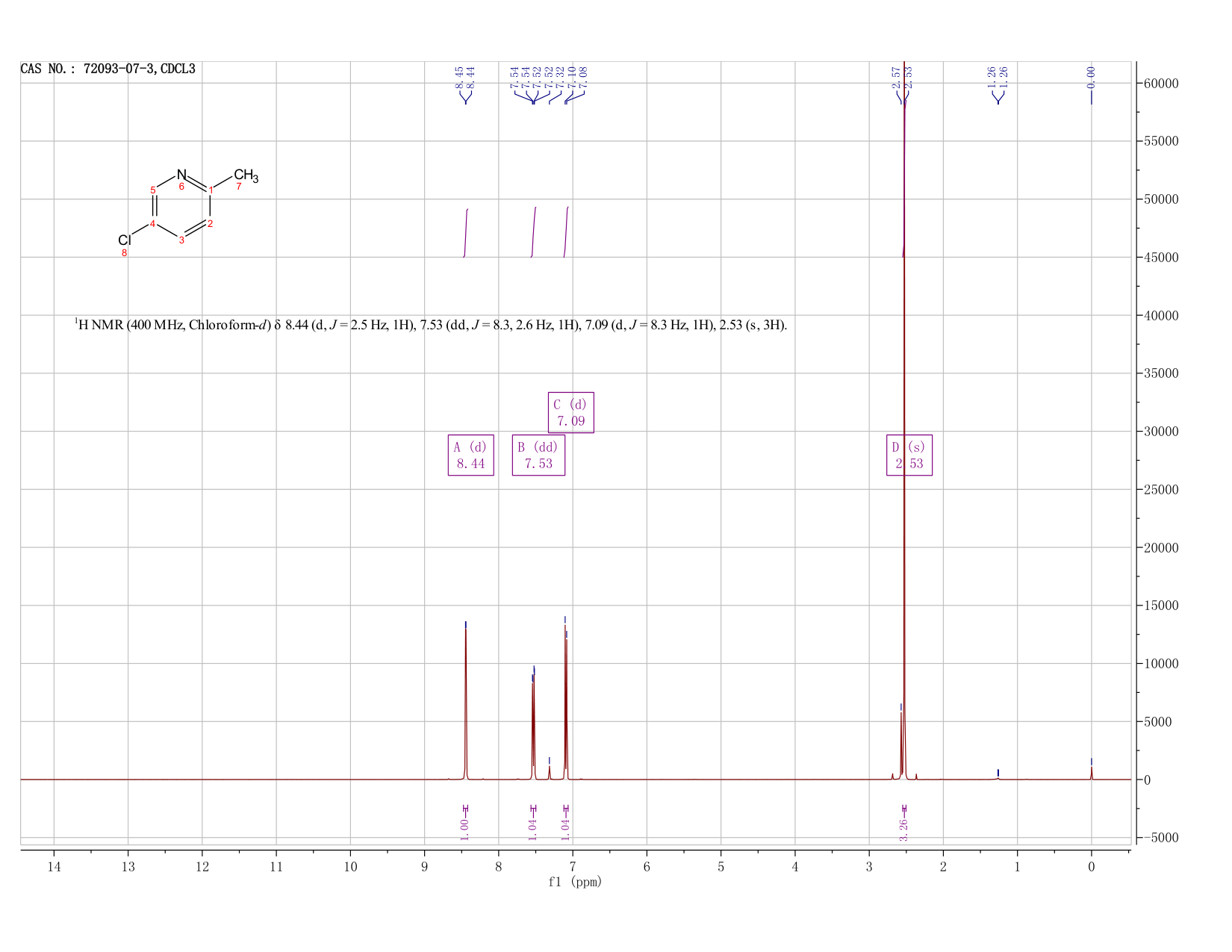Click the 3.26 integral label below methyl peak
1232x952 pixels.
[903, 829]
